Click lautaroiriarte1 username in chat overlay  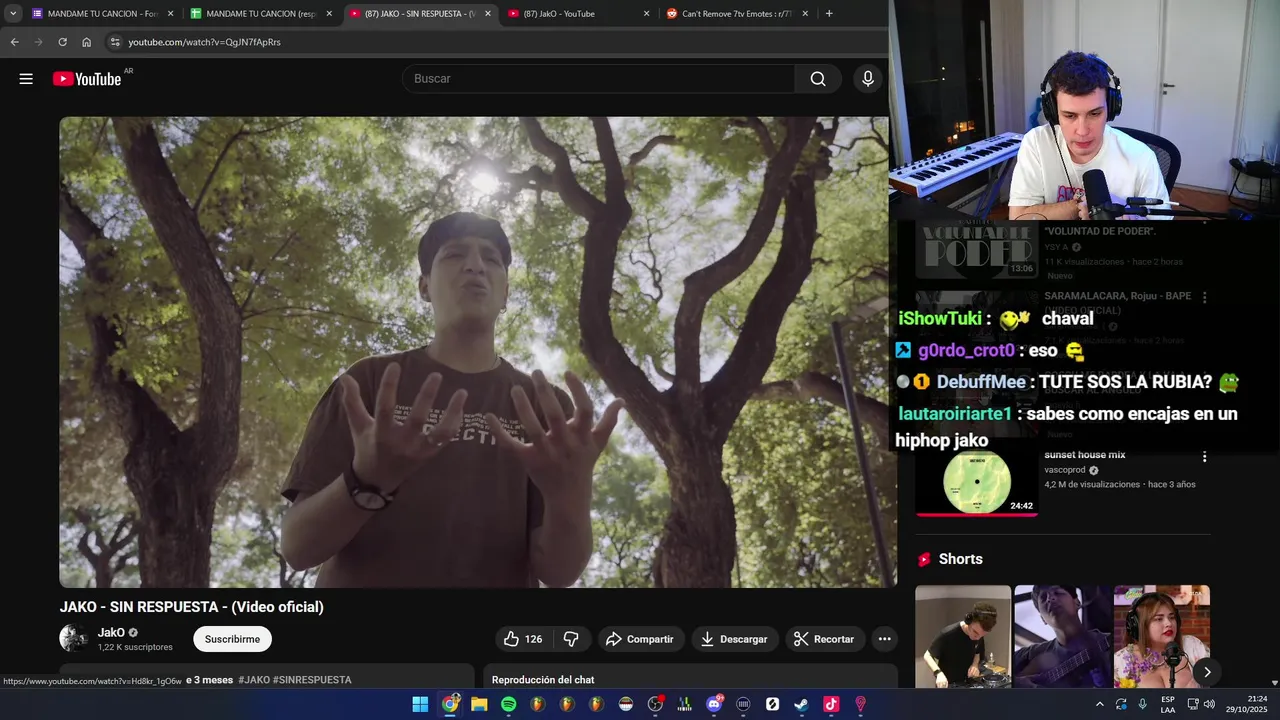tap(955, 414)
